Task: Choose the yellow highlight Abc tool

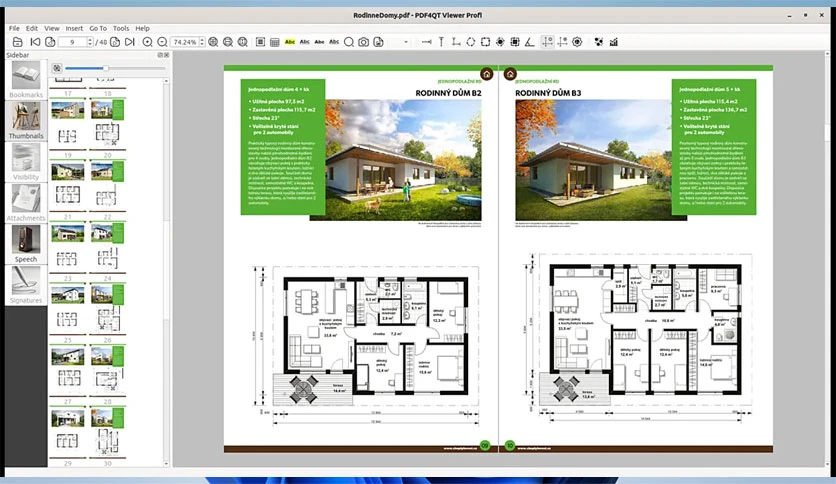Action: pyautogui.click(x=290, y=42)
